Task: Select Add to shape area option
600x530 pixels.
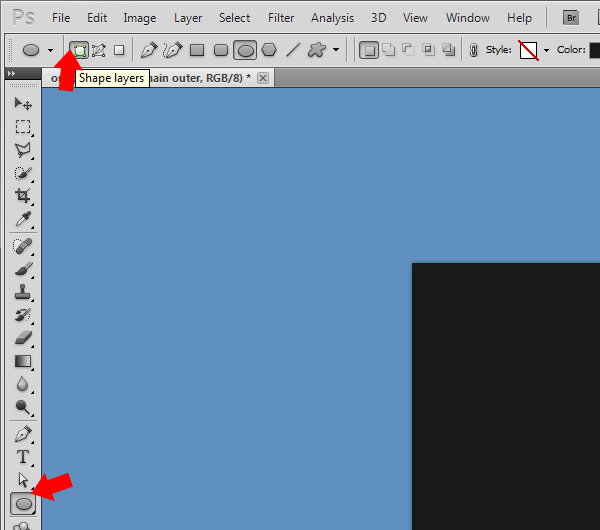Action: (389, 50)
